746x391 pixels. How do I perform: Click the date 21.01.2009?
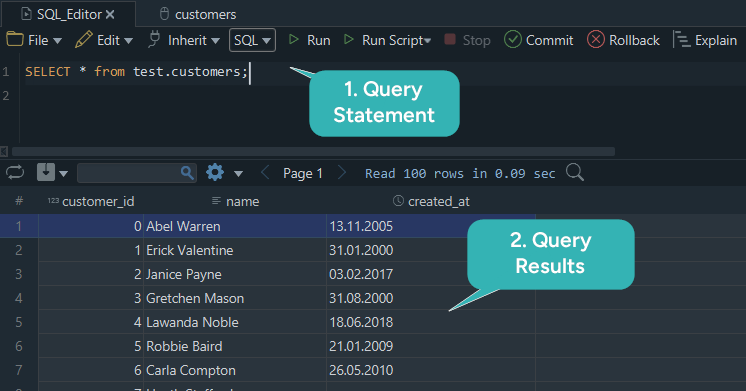(x=361, y=346)
